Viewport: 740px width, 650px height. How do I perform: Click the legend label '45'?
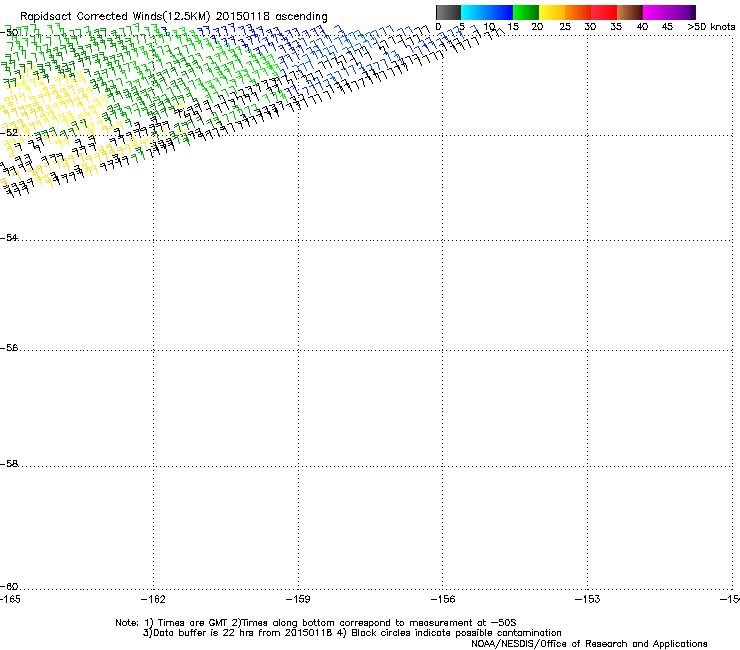667,27
